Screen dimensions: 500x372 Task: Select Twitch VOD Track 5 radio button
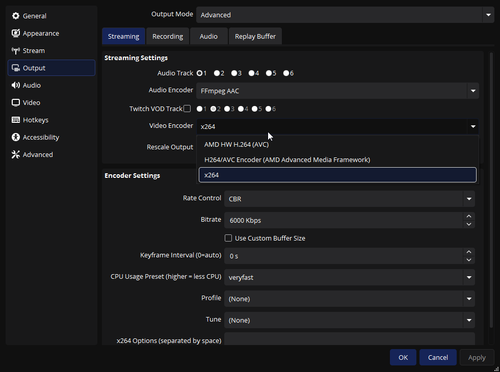pos(255,109)
